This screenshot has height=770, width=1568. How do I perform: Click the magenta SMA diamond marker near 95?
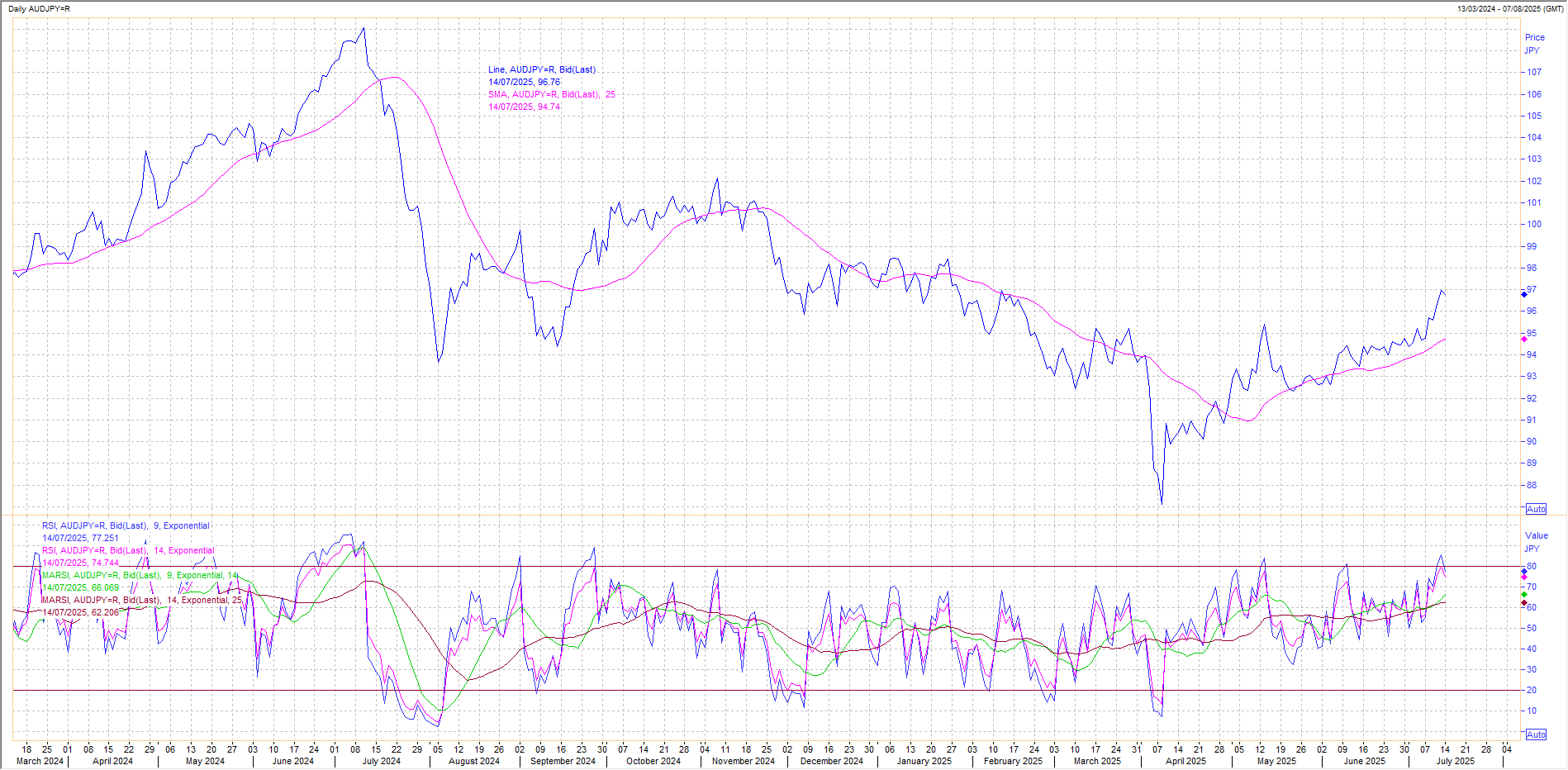coord(1524,339)
